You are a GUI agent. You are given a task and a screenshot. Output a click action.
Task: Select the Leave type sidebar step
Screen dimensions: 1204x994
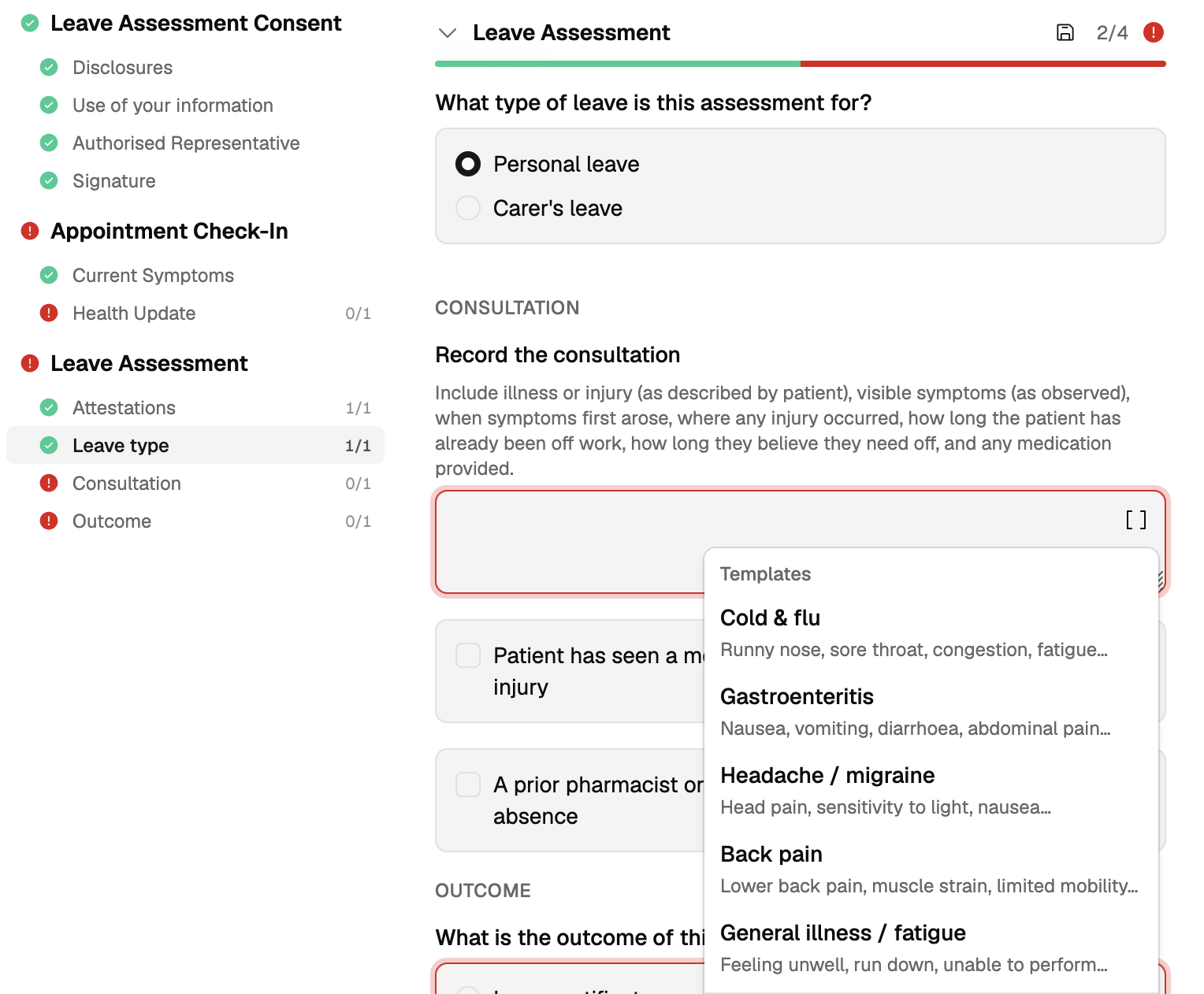click(195, 446)
